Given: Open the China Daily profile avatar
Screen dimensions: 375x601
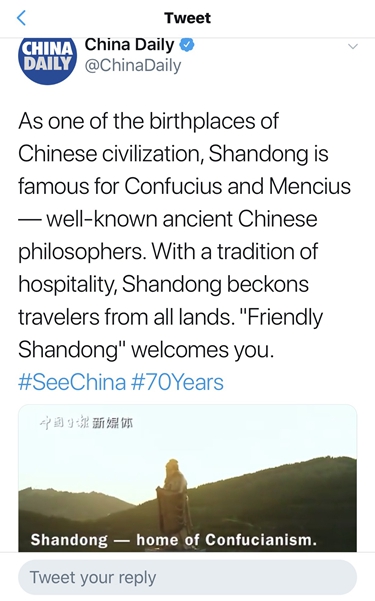Looking at the screenshot, I should point(48,61).
